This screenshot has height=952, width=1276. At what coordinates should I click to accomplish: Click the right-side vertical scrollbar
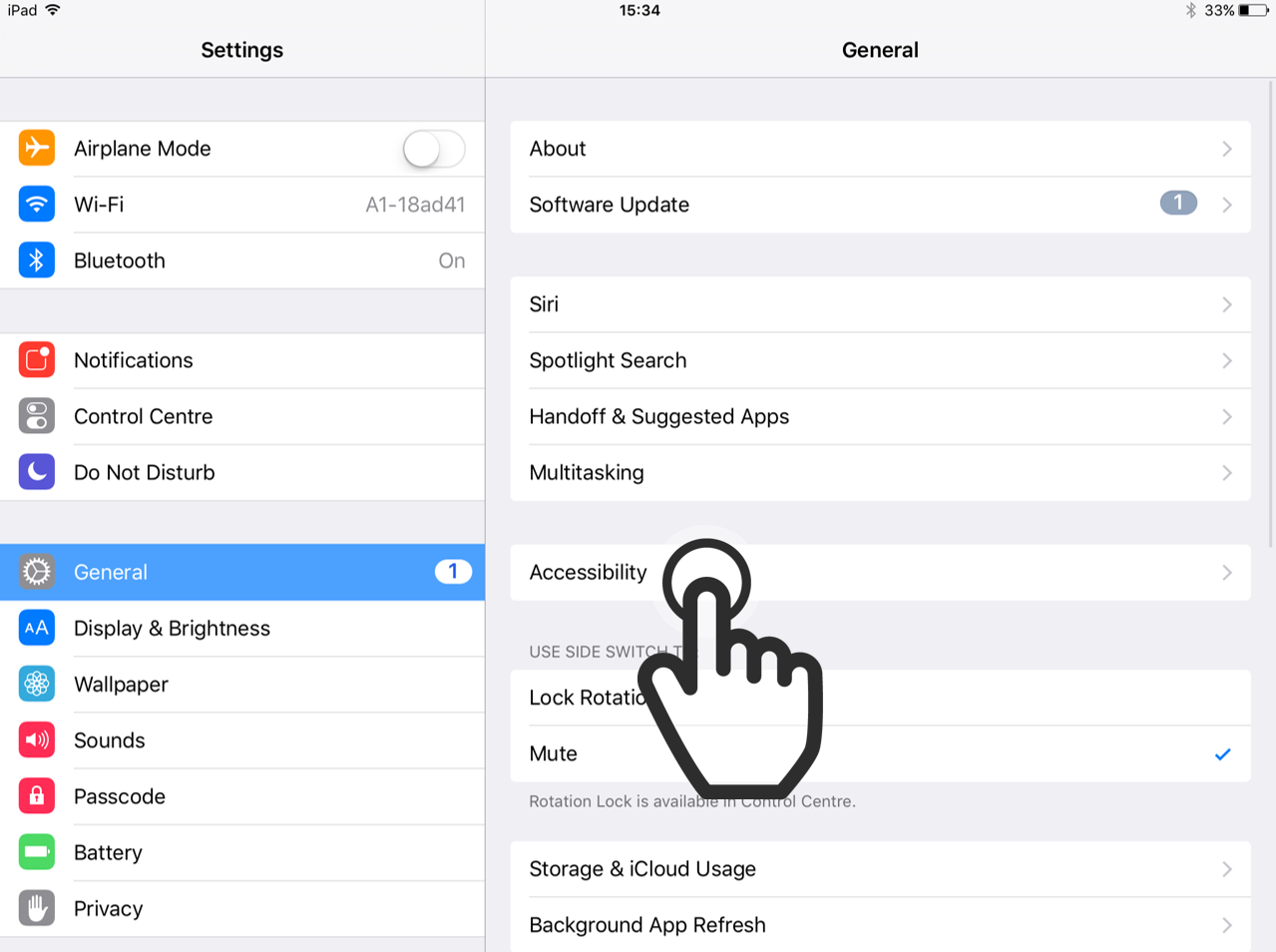coord(1271,314)
